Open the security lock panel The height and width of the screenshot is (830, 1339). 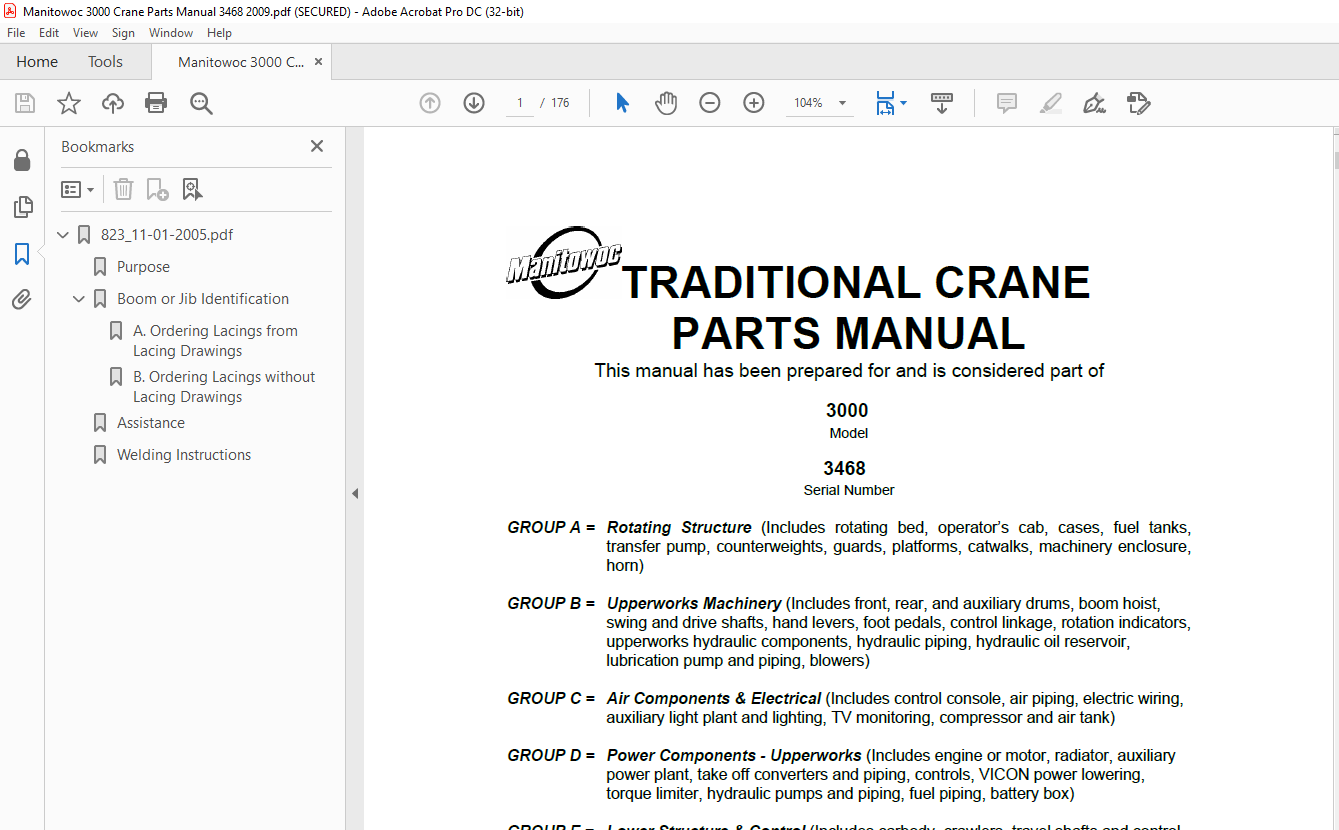(x=22, y=160)
